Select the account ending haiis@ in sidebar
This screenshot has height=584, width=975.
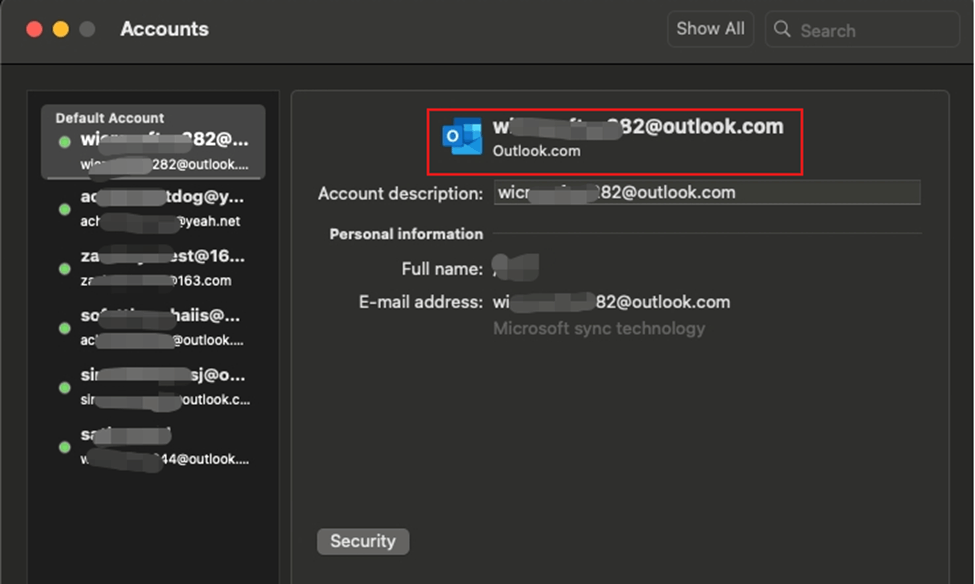(x=153, y=327)
